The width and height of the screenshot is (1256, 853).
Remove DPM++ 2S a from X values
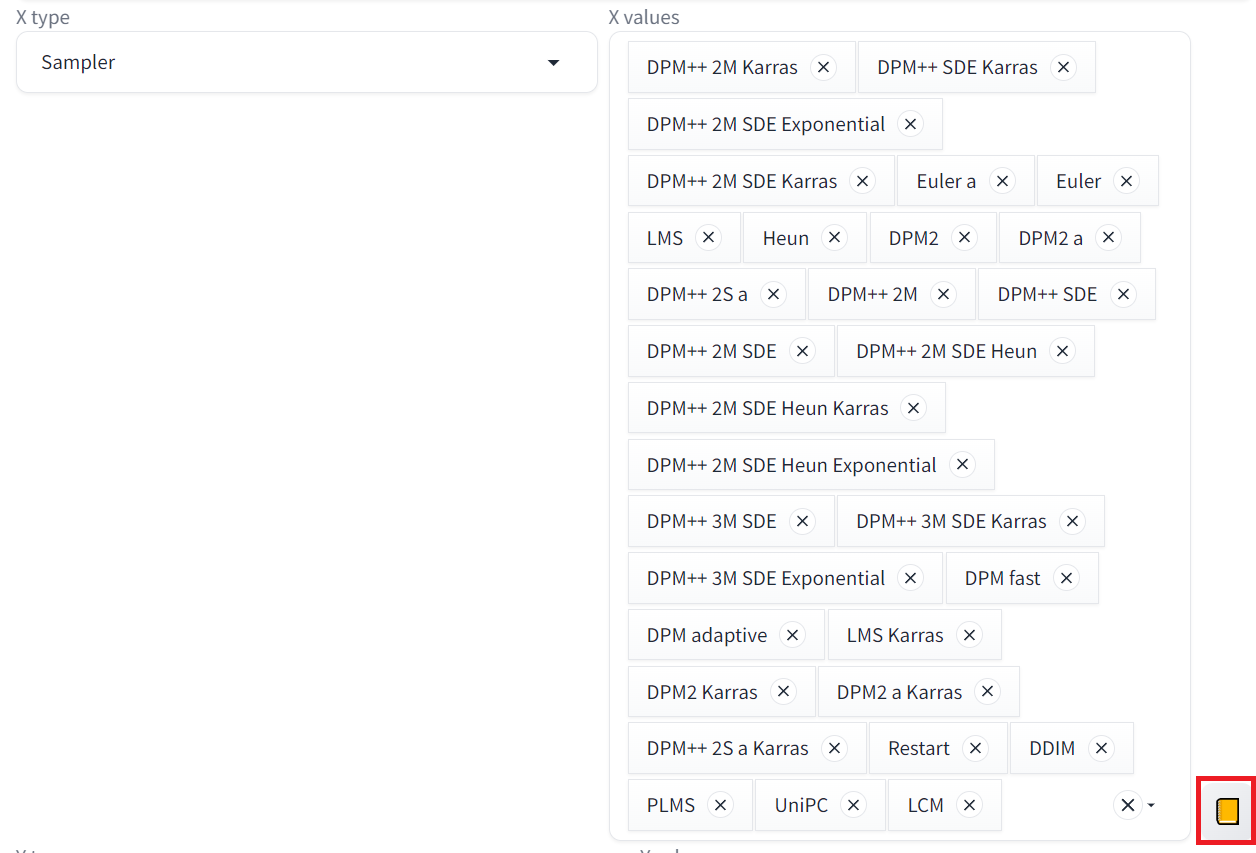coord(772,294)
